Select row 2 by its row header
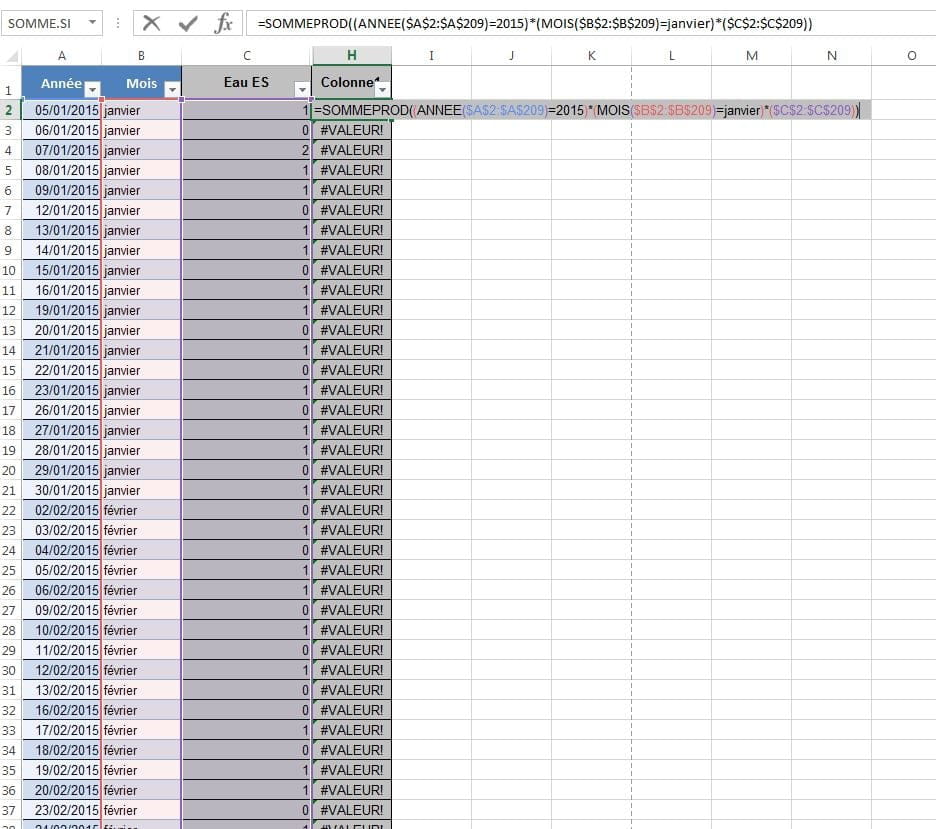936x829 pixels. click(x=10, y=110)
